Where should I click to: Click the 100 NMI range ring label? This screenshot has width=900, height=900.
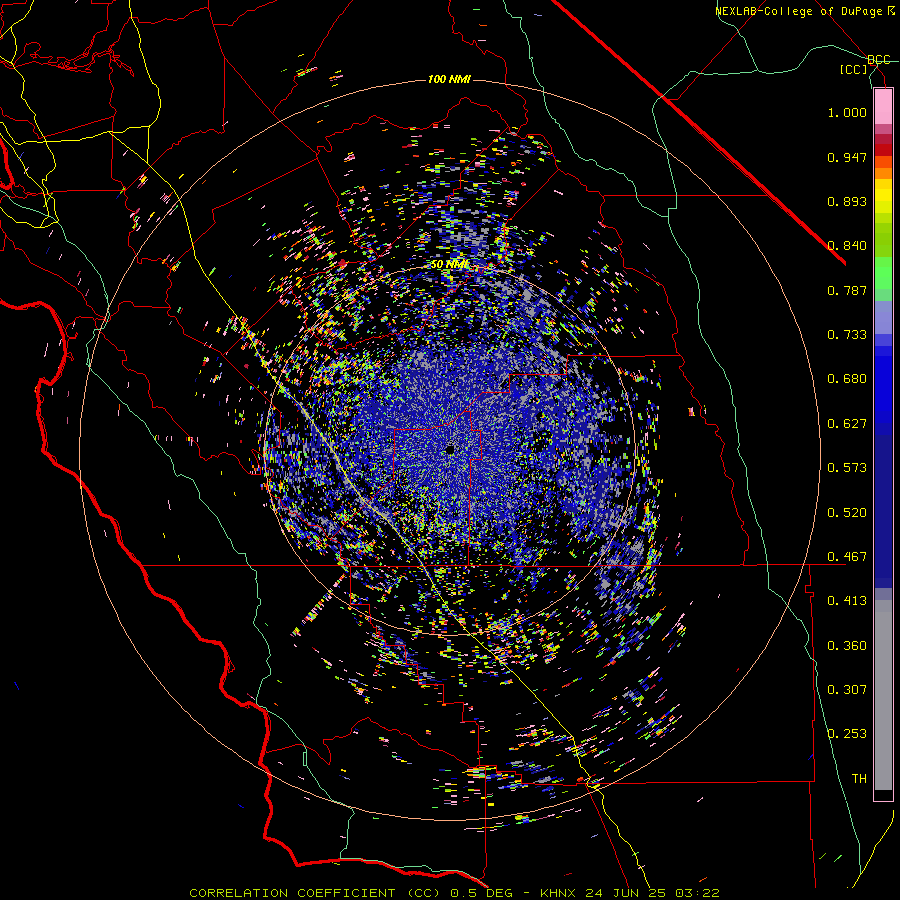449,79
